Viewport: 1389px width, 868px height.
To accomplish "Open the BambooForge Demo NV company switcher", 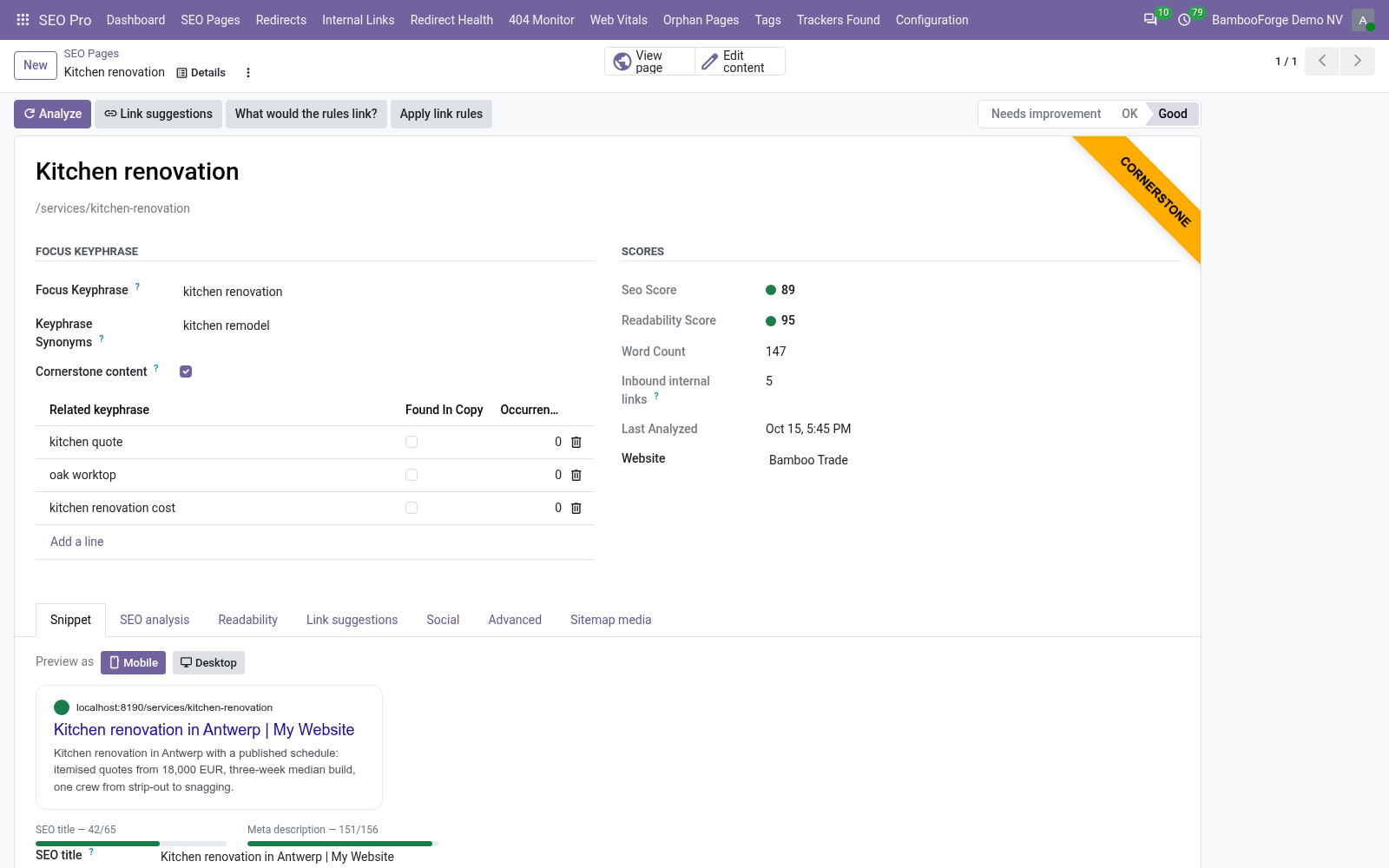I will pyautogui.click(x=1277, y=19).
